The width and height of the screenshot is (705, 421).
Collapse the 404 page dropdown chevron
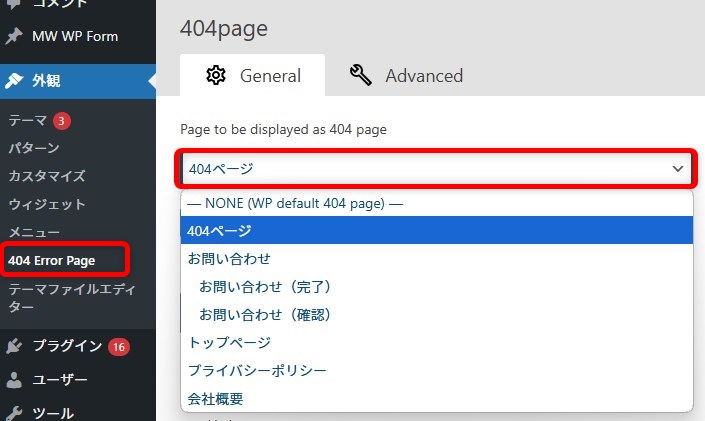[677, 169]
